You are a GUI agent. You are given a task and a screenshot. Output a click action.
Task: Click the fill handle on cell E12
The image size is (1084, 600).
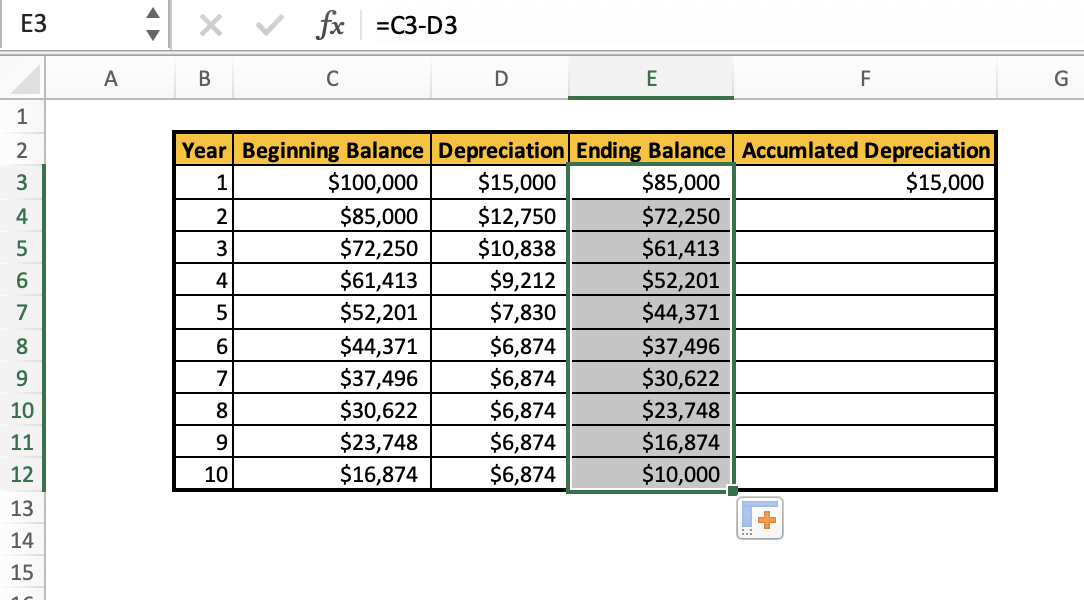[731, 489]
